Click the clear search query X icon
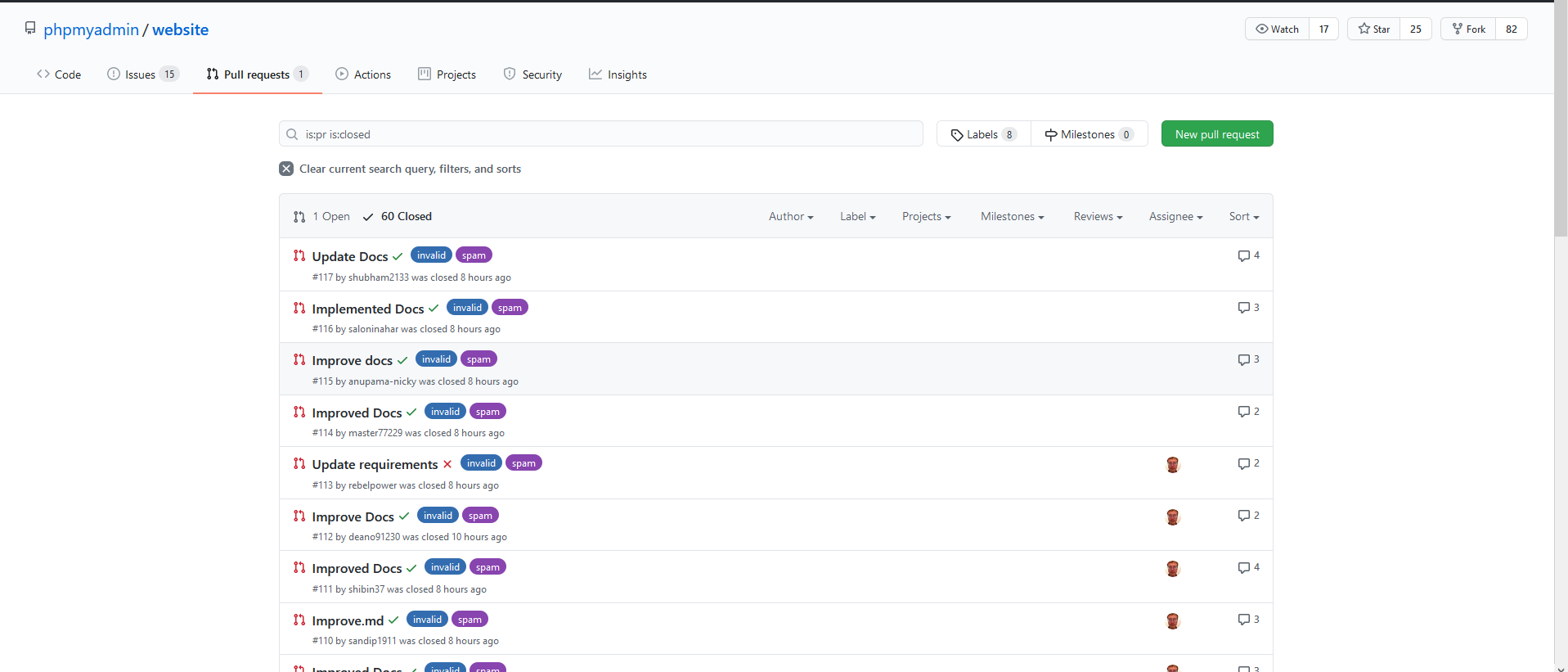1568x672 pixels. click(x=286, y=169)
